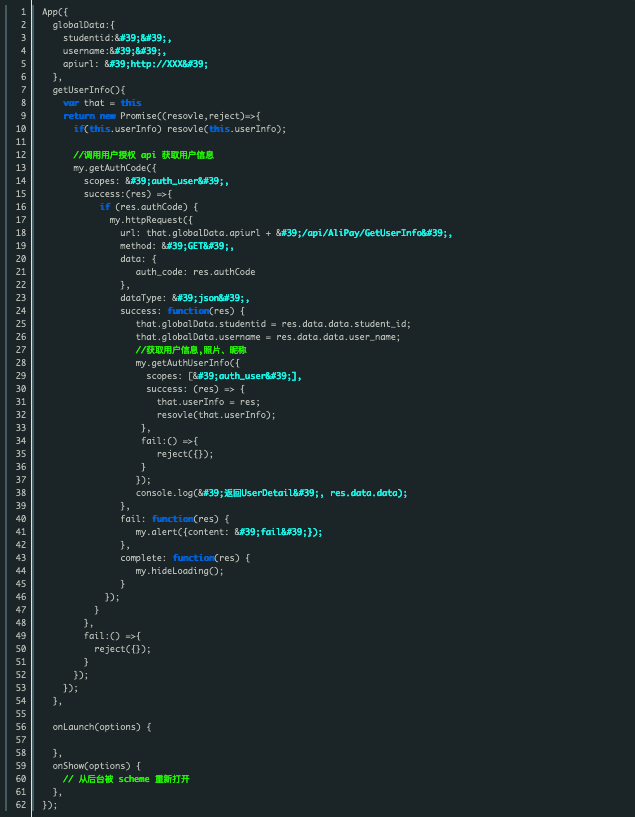The height and width of the screenshot is (817, 635).
Task: Click the 'dataType' json line
Action: pos(185,299)
